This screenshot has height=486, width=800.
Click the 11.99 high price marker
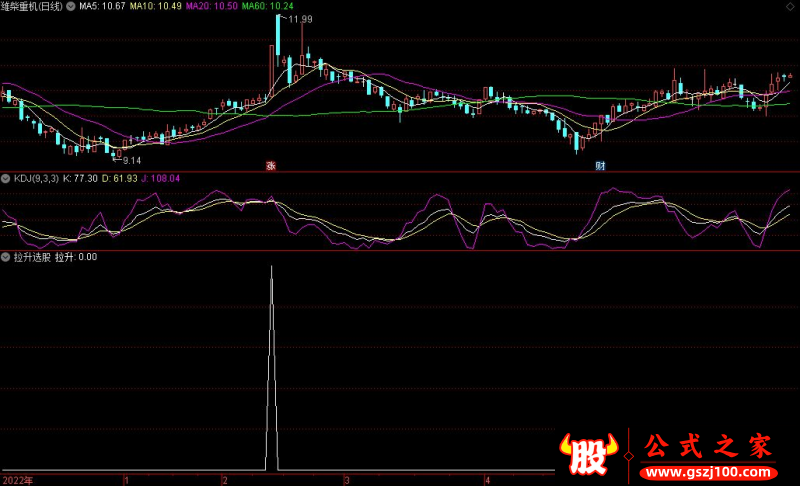(298, 20)
